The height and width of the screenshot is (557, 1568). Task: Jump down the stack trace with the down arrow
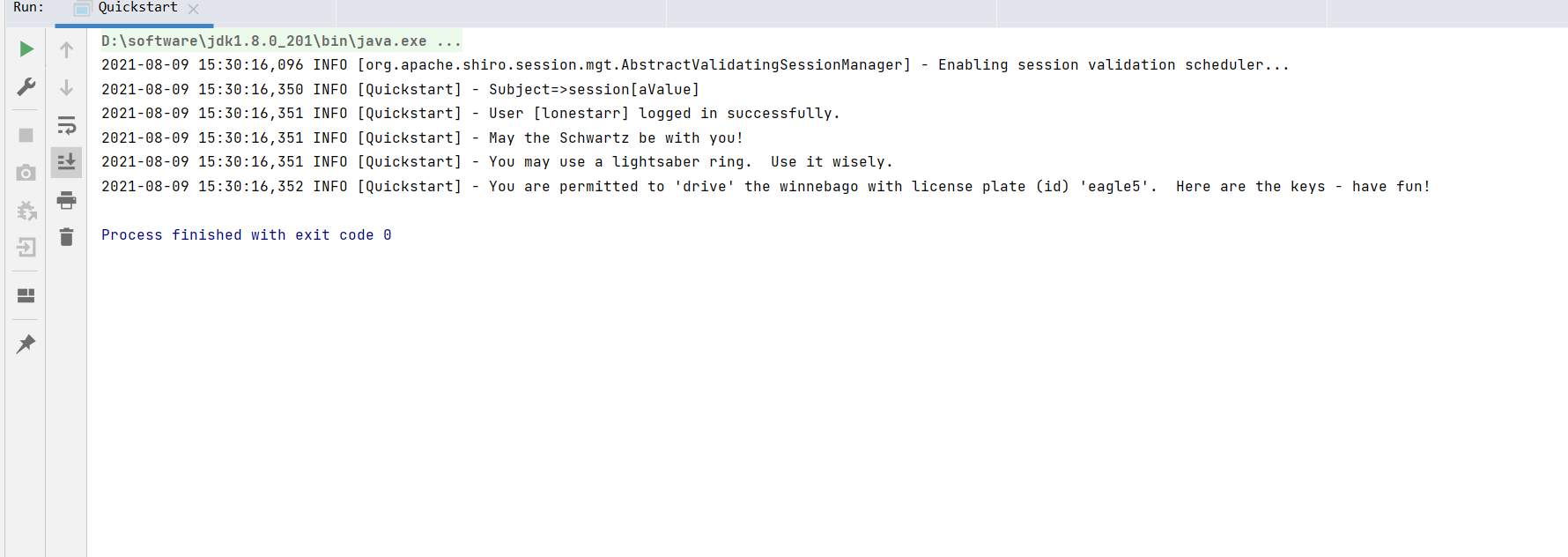(66, 87)
